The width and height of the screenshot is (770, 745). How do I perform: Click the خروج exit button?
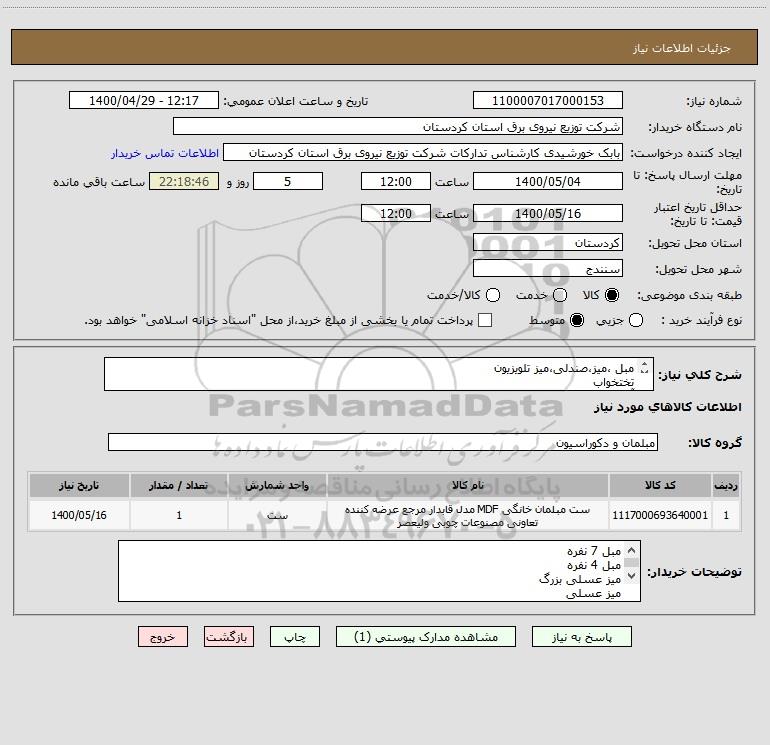click(163, 637)
